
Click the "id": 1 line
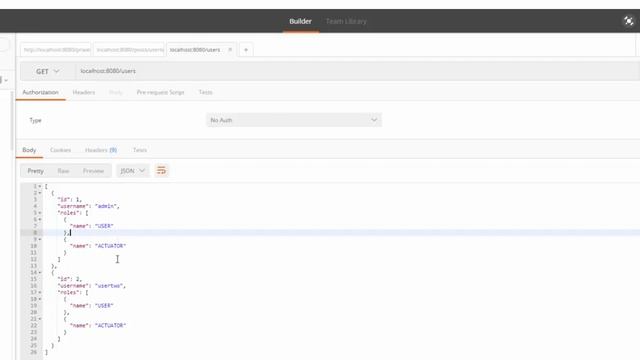coord(69,200)
